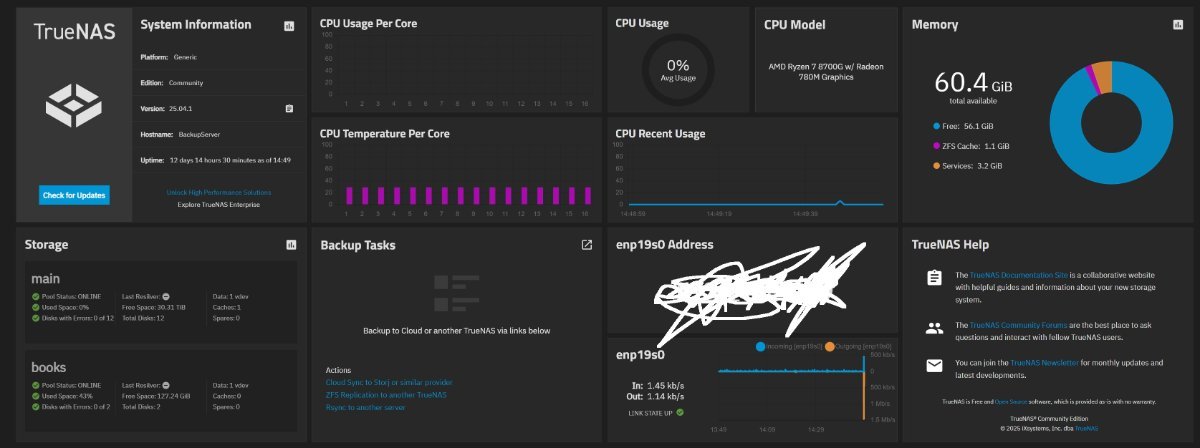The height and width of the screenshot is (448, 1200).
Task: Toggle Outgoing [enp19s0] legend series
Action: click(x=860, y=346)
